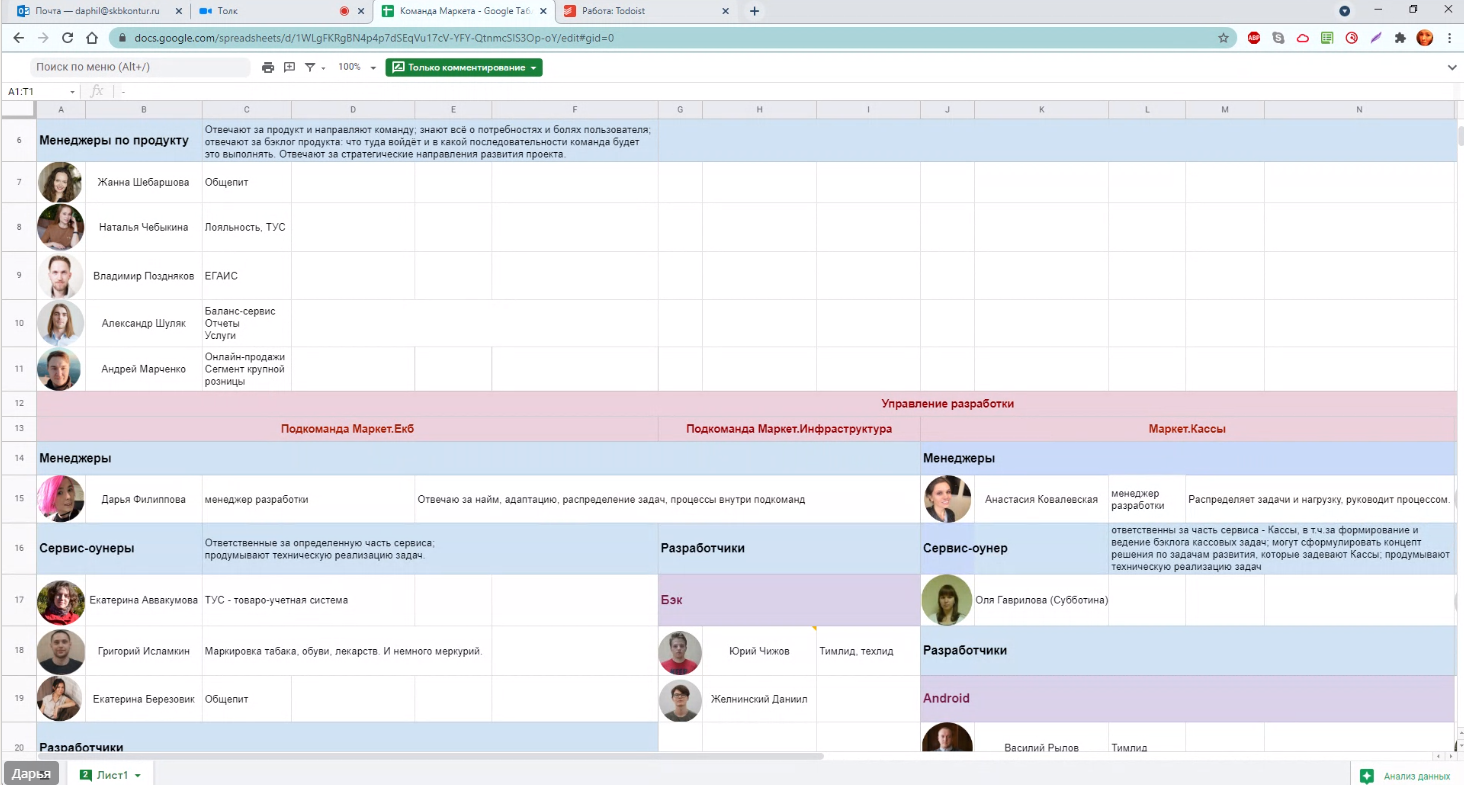Expand the collapsed toolbar chevron at right
Screen dimensions: 1464x785
click(x=1452, y=67)
